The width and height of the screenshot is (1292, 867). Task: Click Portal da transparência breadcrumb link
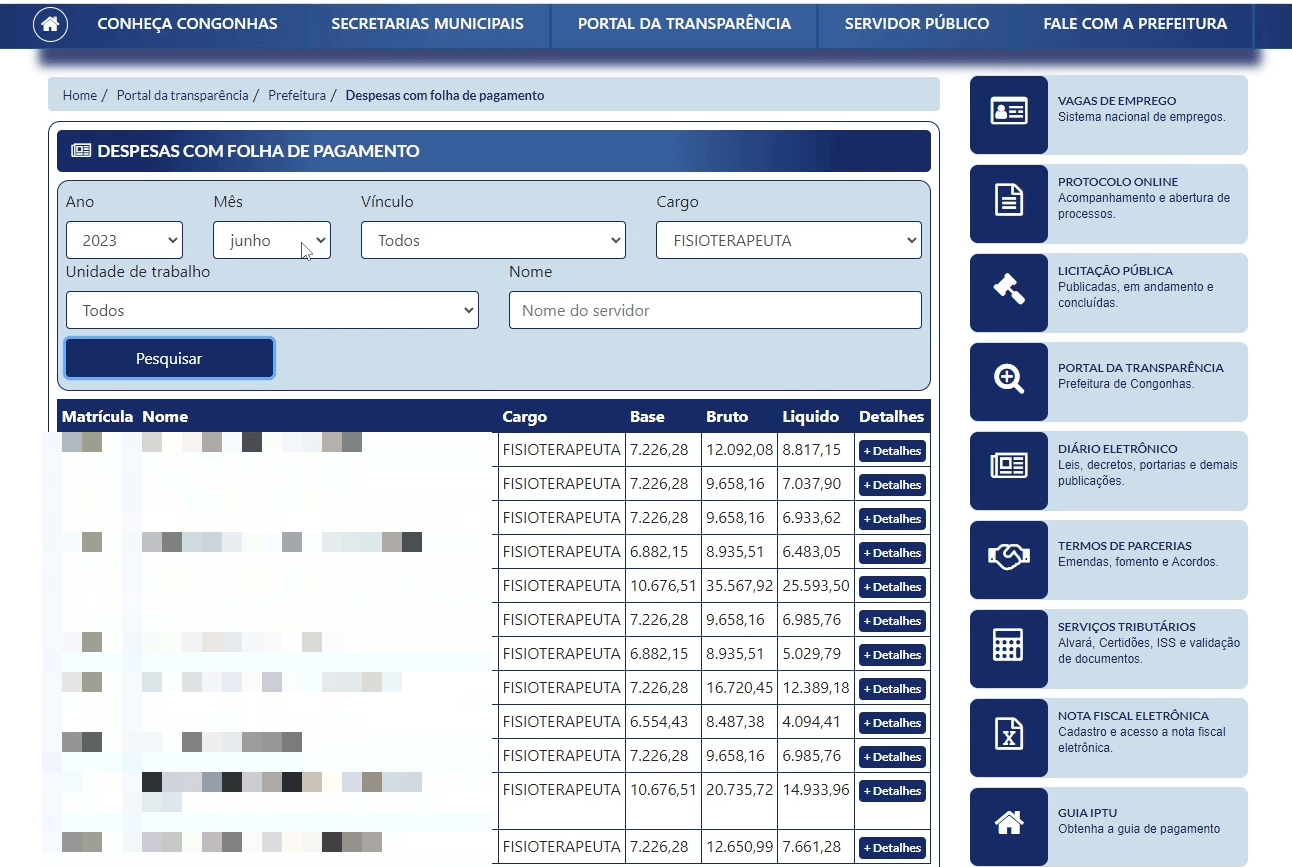point(182,96)
